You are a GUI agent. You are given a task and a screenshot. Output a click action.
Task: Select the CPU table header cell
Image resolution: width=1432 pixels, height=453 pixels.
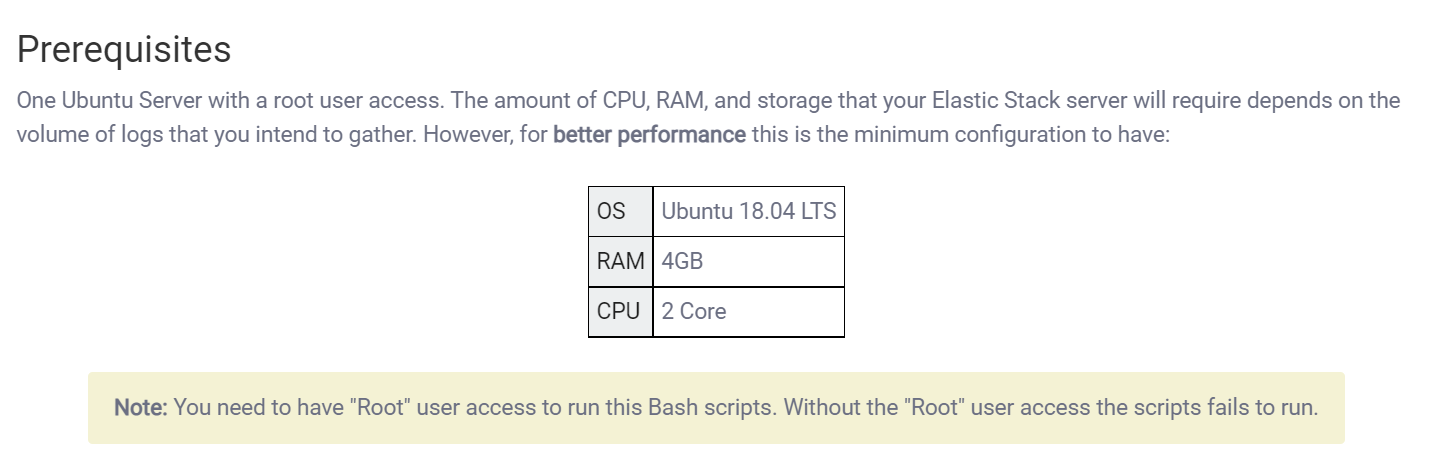pos(620,311)
